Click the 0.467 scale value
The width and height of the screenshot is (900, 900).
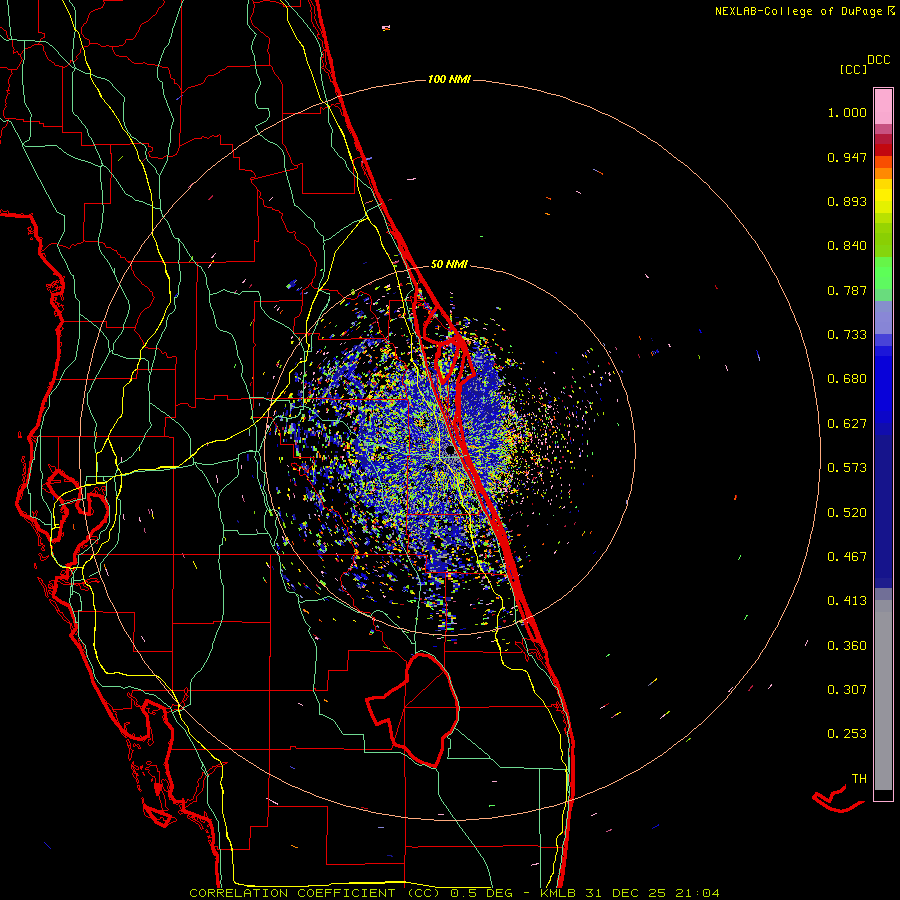tap(847, 557)
